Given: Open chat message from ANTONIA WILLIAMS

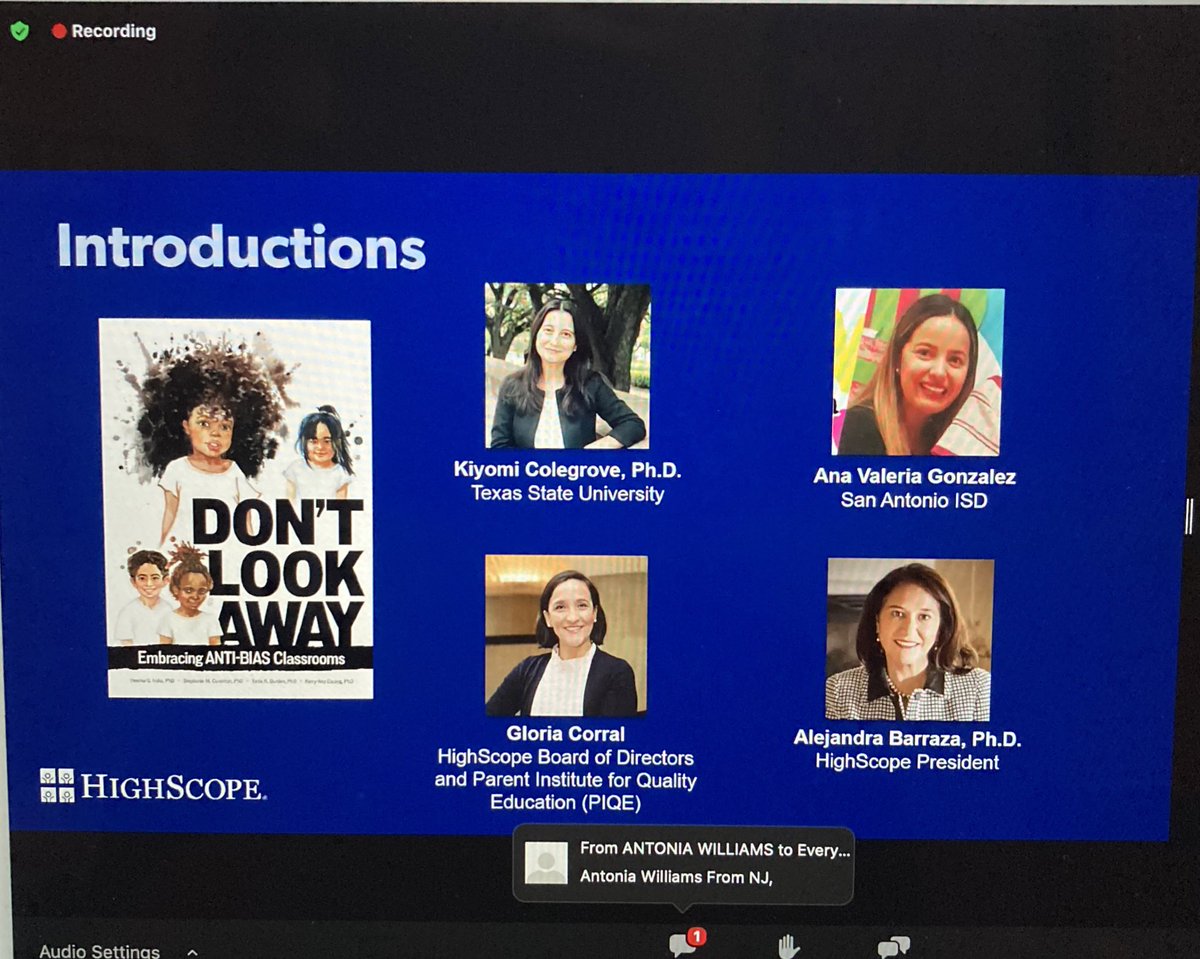Looking at the screenshot, I should 683,864.
